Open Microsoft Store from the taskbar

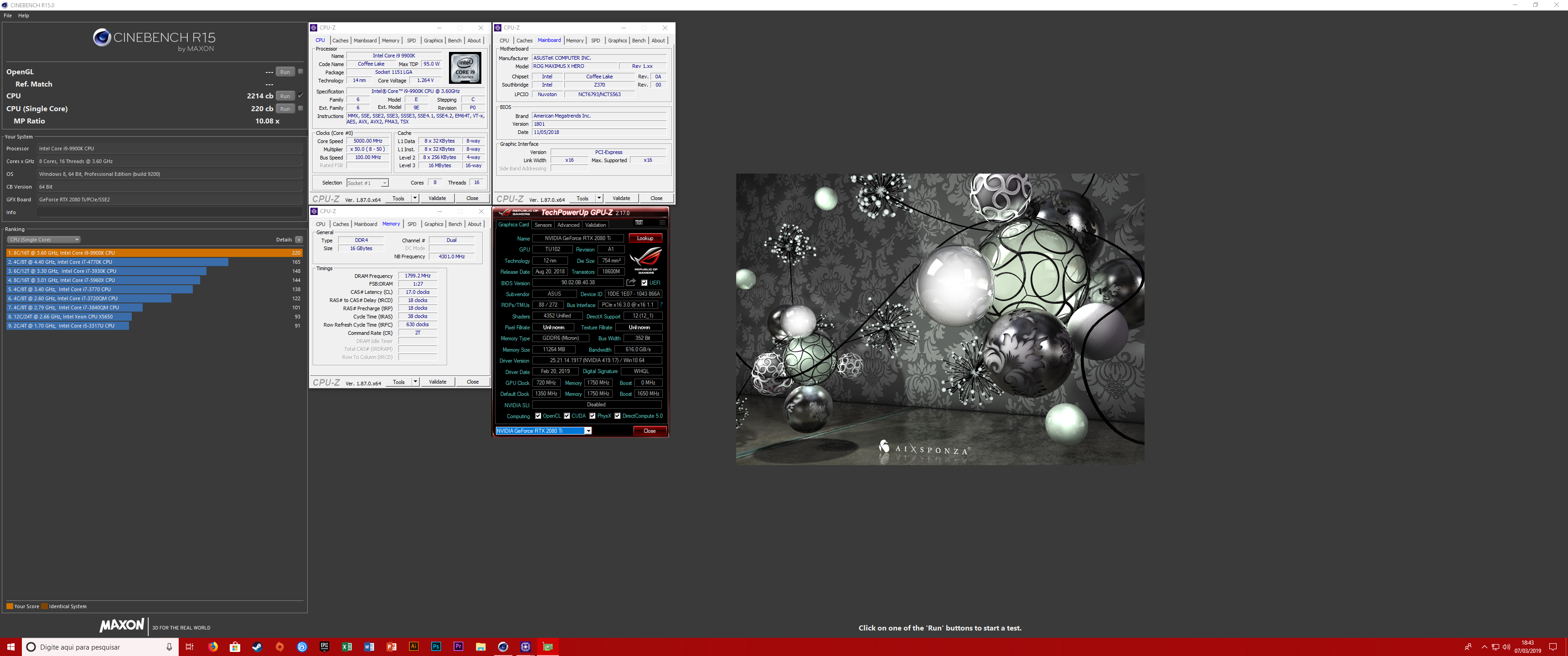(235, 646)
